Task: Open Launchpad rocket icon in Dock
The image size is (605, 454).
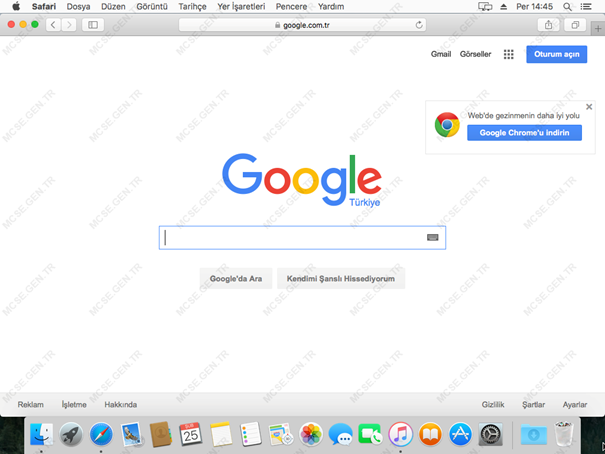Action: coord(71,434)
